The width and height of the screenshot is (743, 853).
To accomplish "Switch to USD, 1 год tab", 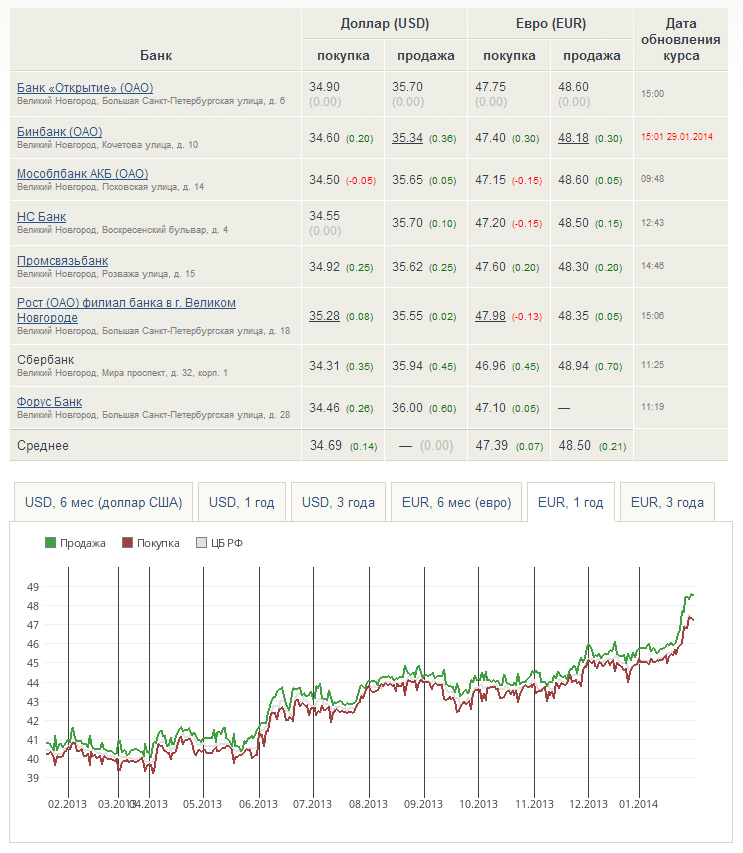I will 242,502.
